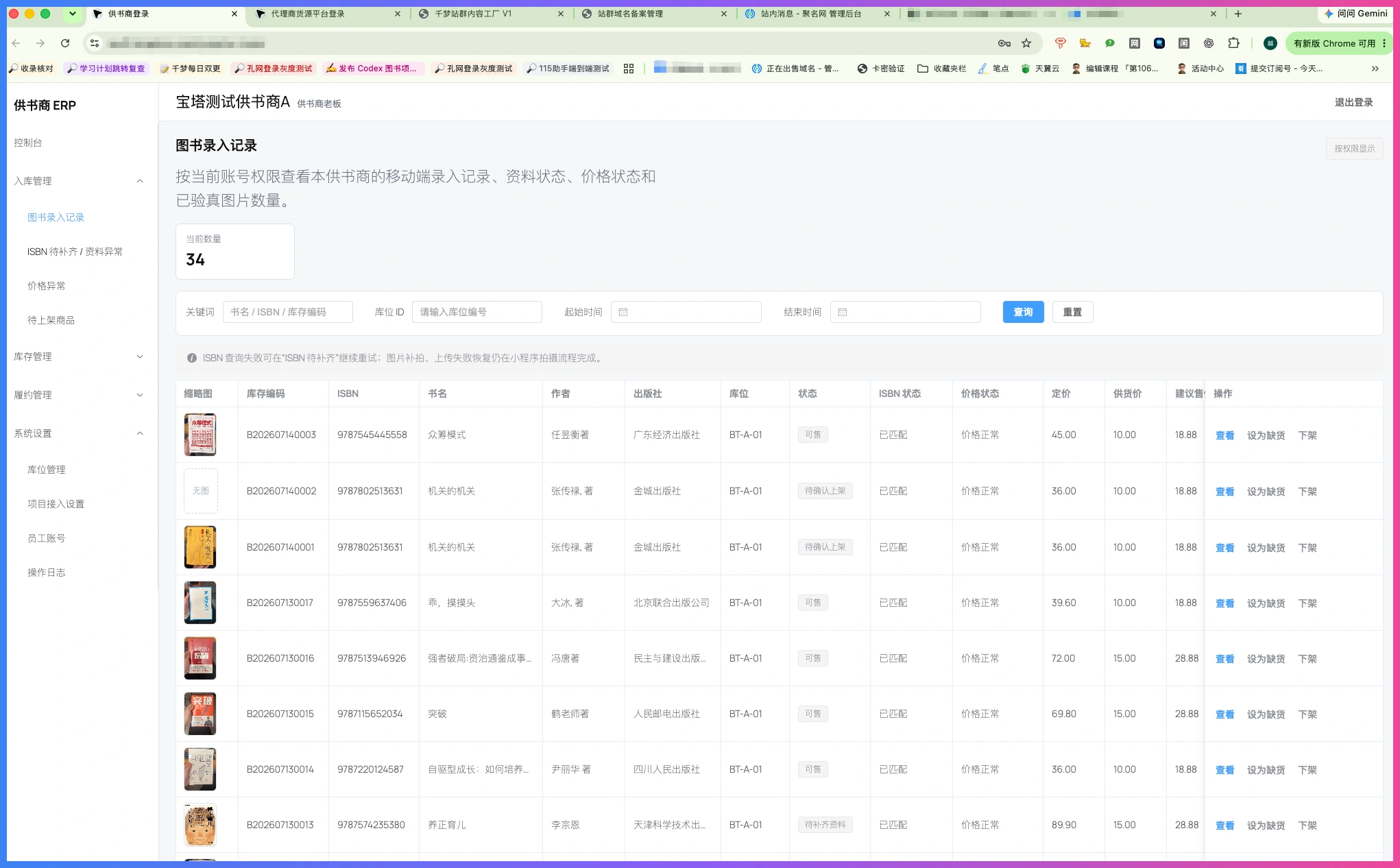Viewport: 1400px width, 868px height.
Task: Go back with the browser back arrow
Action: (x=16, y=43)
